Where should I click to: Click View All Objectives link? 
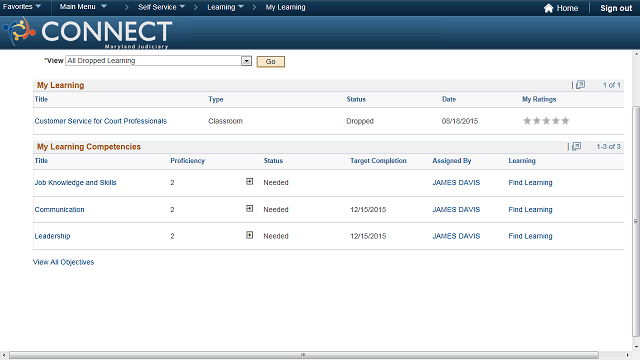(x=63, y=262)
